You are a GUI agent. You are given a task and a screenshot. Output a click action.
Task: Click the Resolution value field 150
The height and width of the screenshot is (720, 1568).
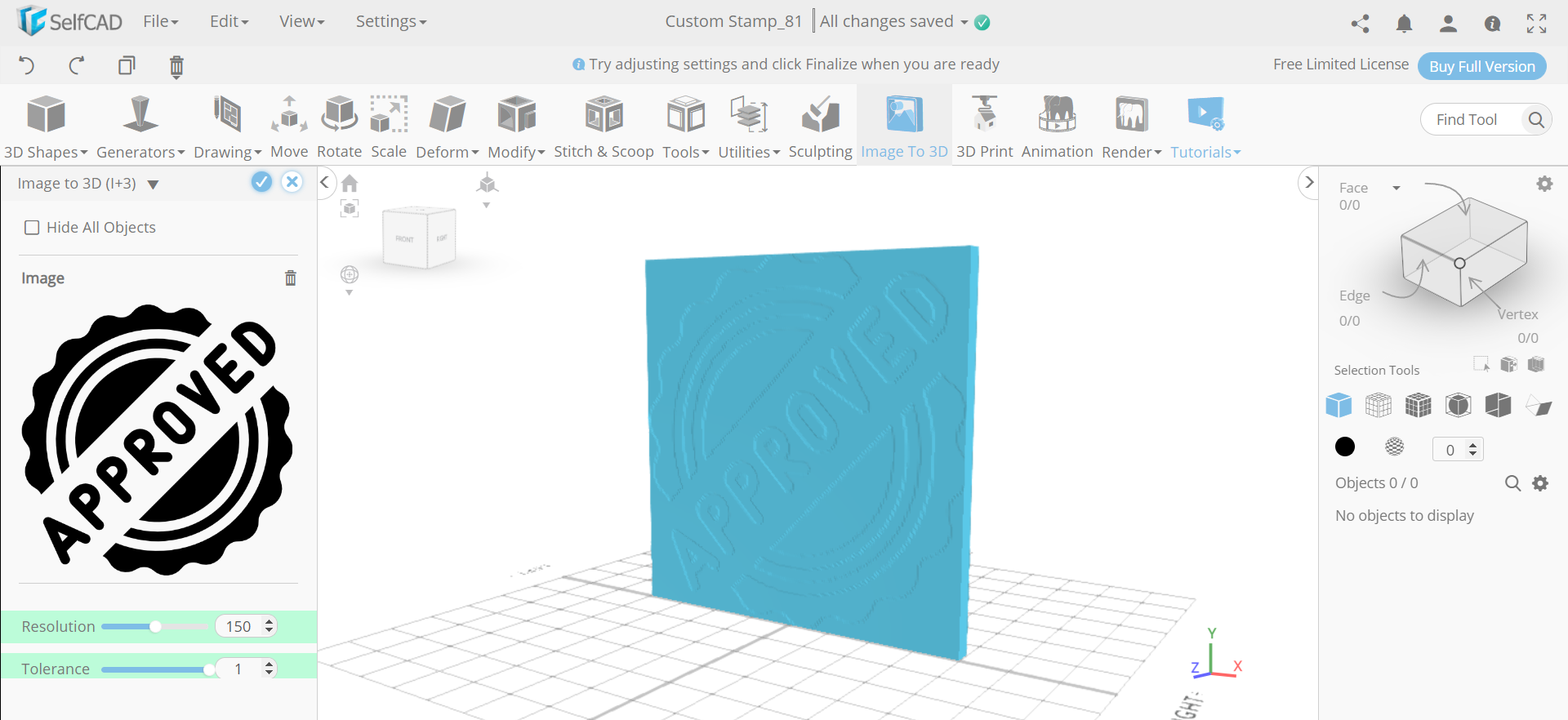tap(240, 626)
